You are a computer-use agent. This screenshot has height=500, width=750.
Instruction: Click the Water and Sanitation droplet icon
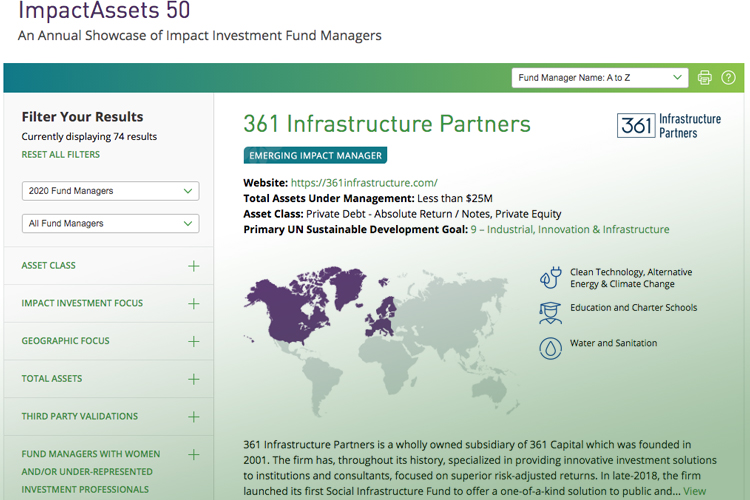[551, 348]
